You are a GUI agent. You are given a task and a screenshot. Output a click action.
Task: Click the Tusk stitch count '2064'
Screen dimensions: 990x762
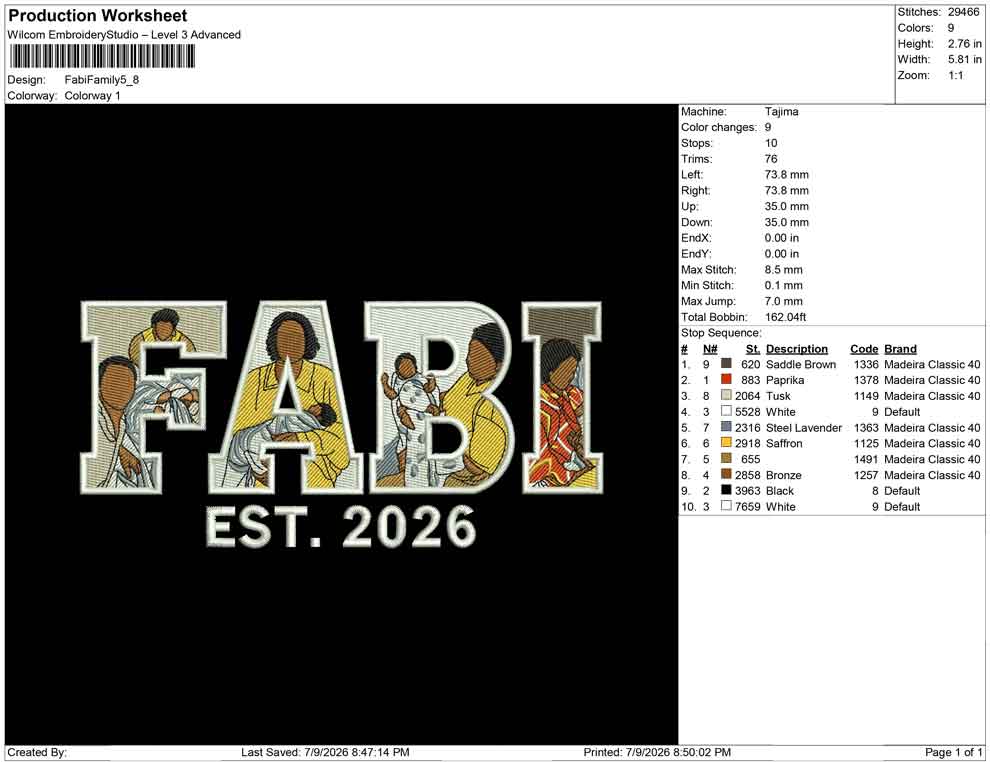tap(748, 396)
